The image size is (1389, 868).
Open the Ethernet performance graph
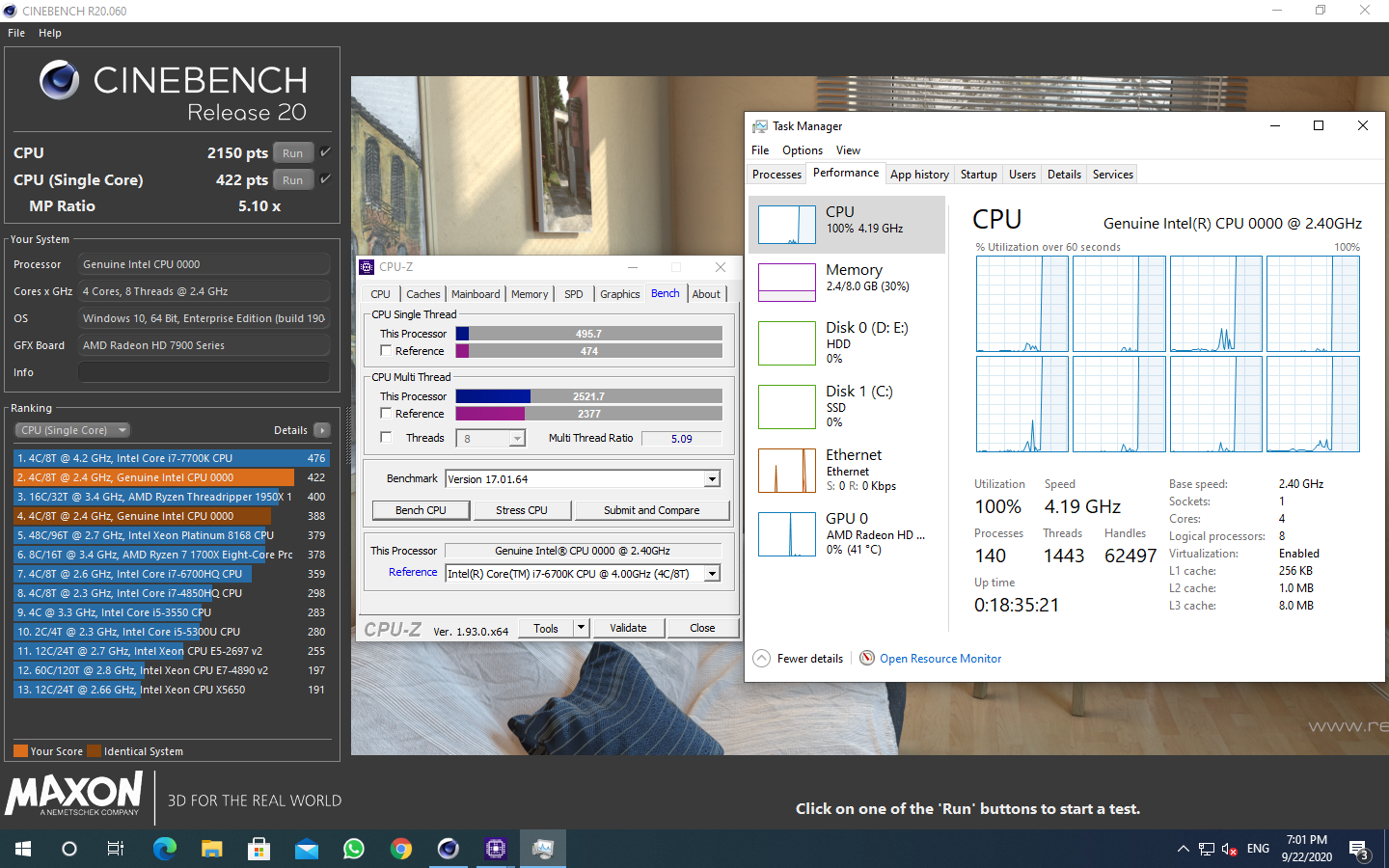click(x=786, y=471)
